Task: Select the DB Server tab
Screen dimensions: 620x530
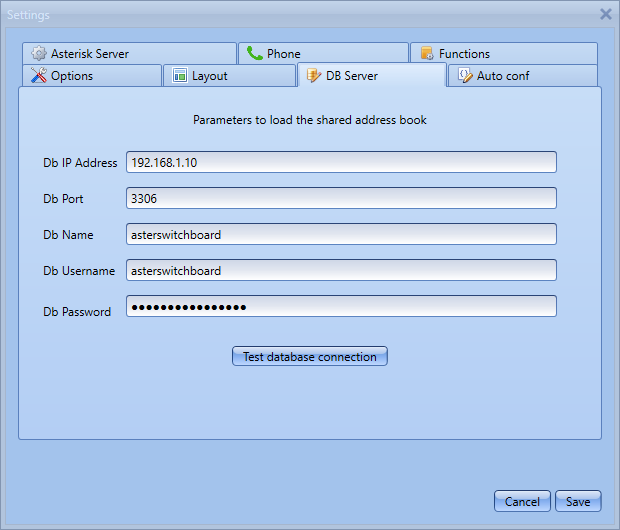Action: click(372, 75)
